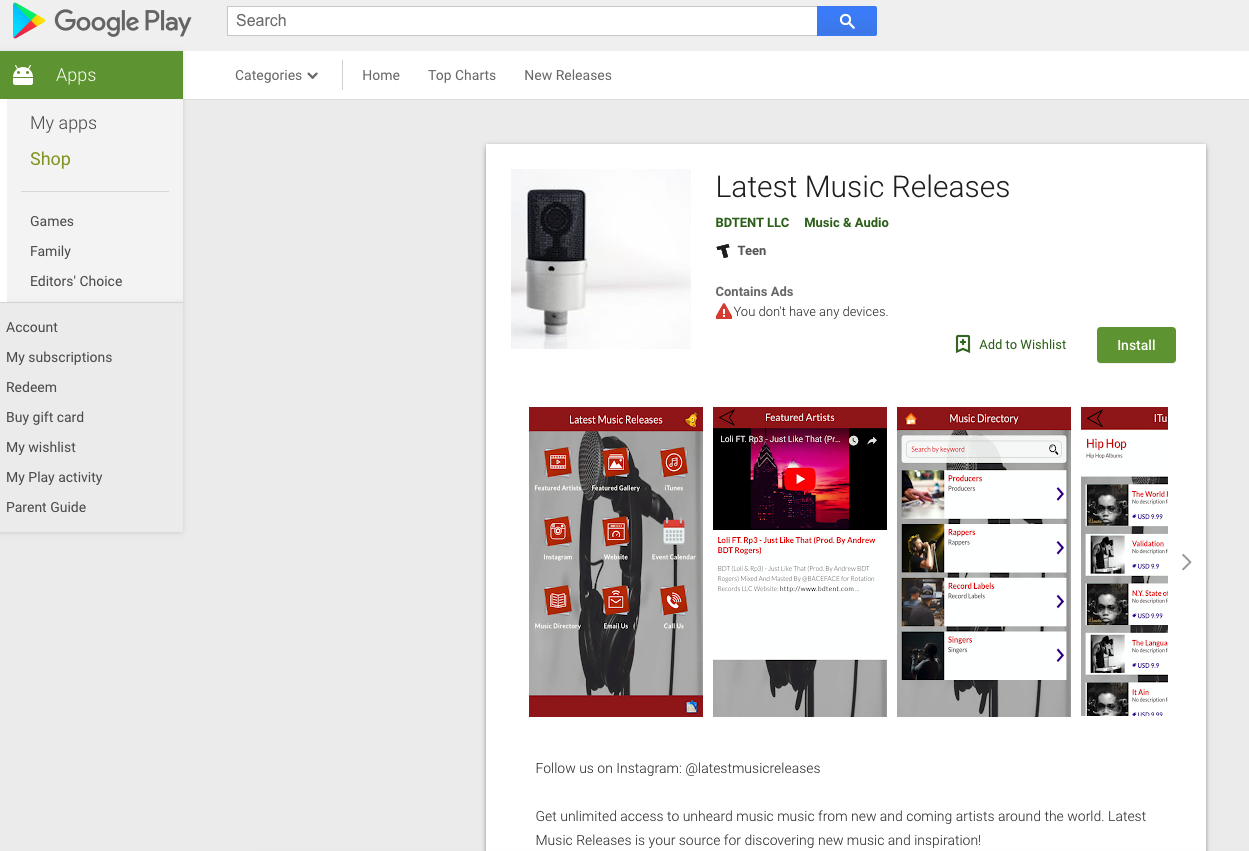Click Contains Ads label
Viewport: 1249px width, 851px height.
point(754,292)
